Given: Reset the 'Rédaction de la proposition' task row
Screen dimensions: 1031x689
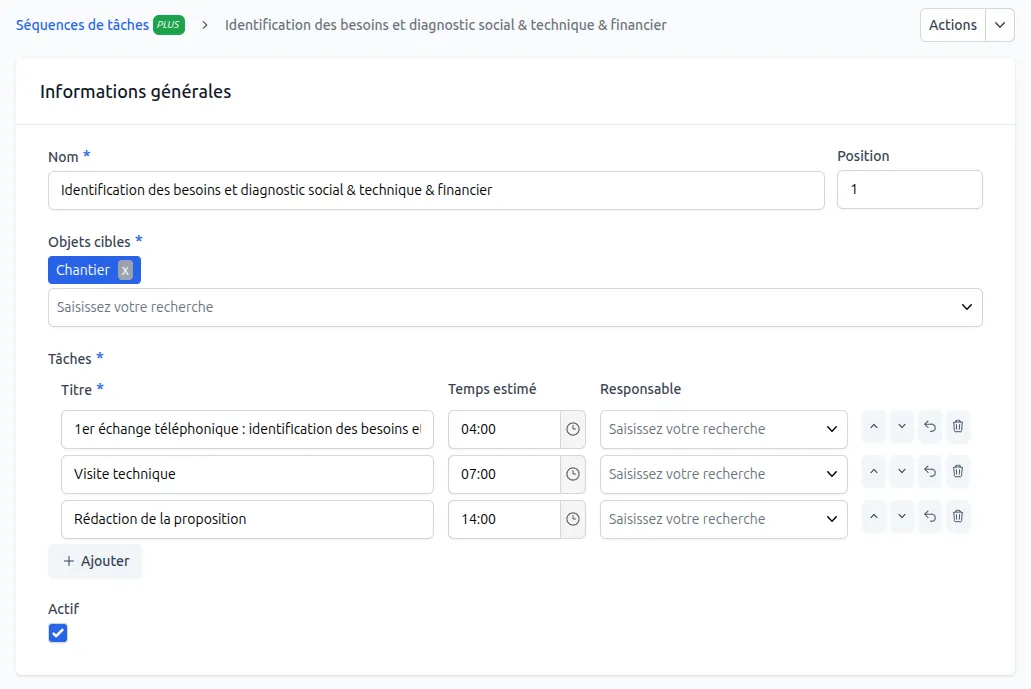Looking at the screenshot, I should 929,516.
